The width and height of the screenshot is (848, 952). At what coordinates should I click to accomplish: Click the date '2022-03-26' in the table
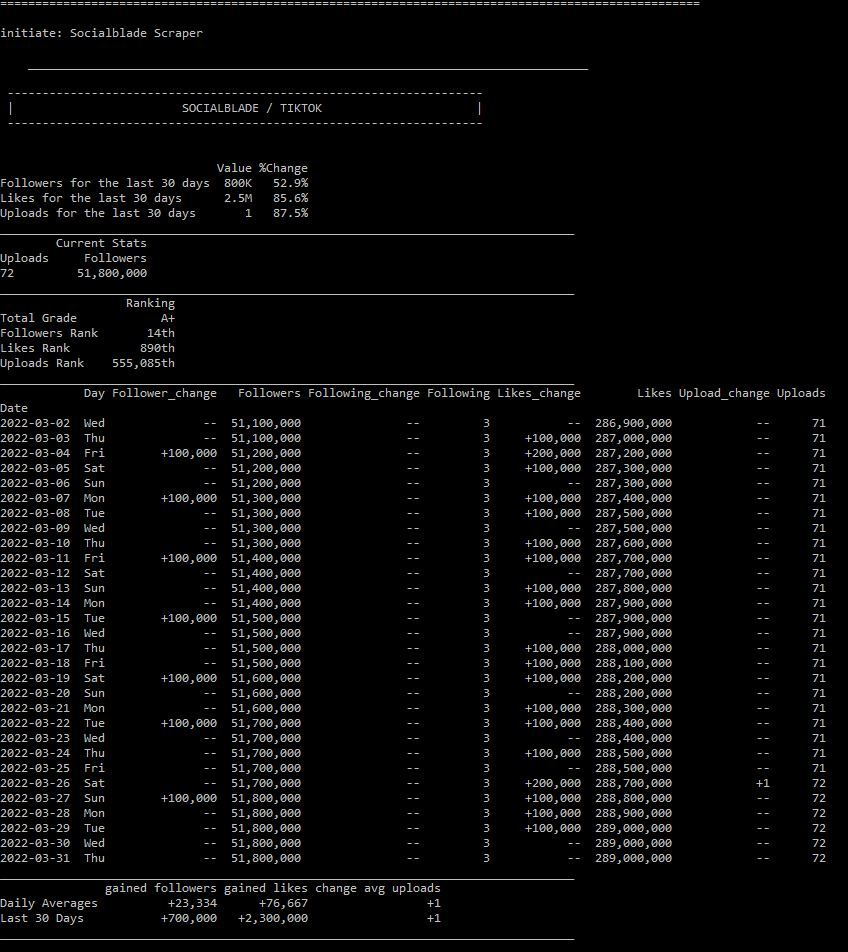(x=35, y=783)
